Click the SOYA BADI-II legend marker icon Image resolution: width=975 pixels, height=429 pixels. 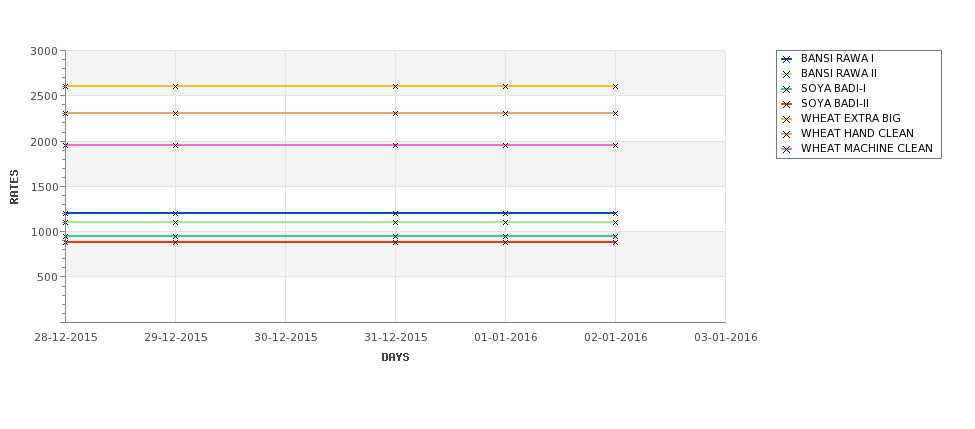point(787,104)
